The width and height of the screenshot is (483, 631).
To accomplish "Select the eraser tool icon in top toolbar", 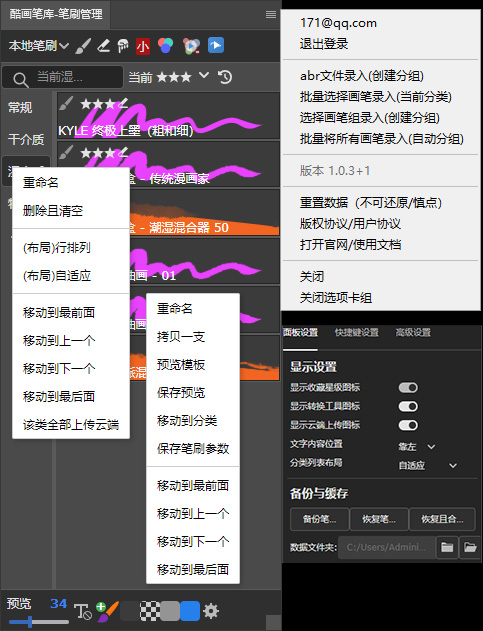I will coord(103,46).
